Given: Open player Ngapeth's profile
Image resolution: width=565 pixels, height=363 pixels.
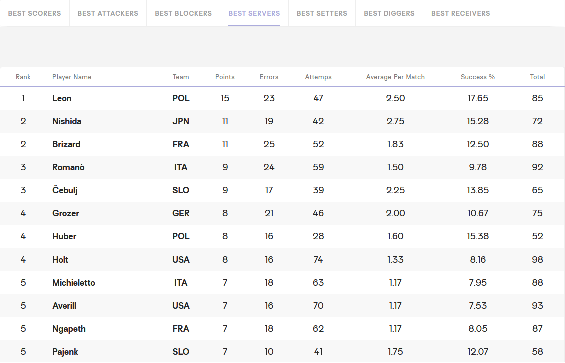Looking at the screenshot, I should click(x=69, y=329).
